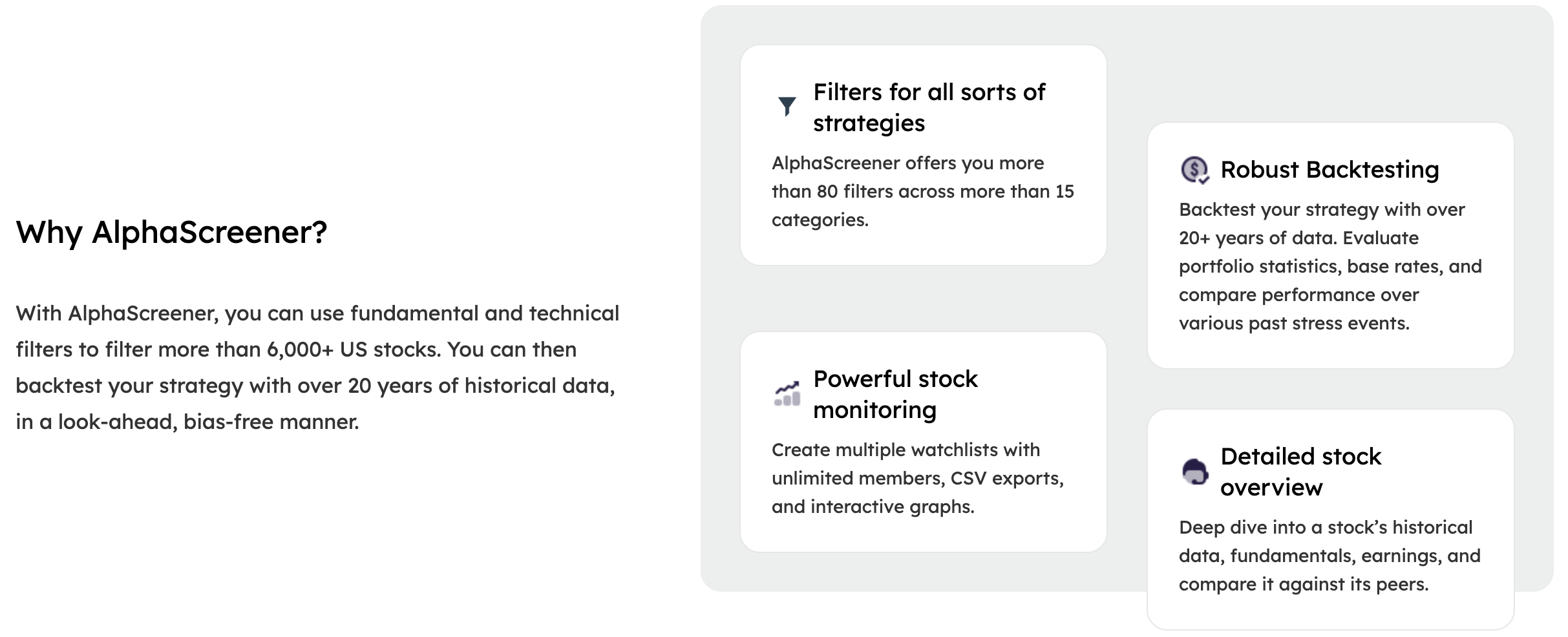This screenshot has height=637, width=1568.
Task: Click the AlphaScreener intro paragraph text
Action: (317, 367)
